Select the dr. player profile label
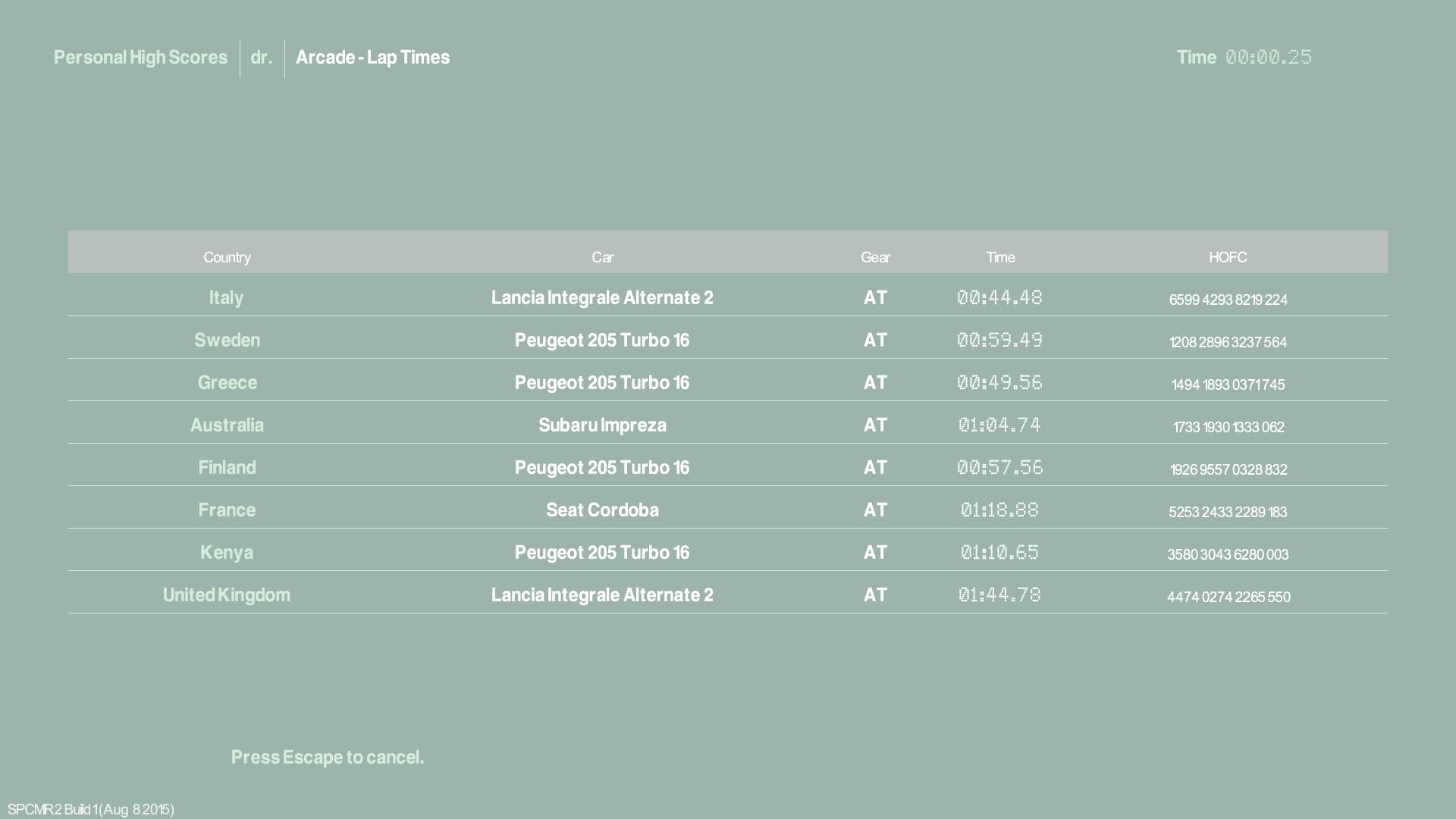Viewport: 1456px width, 819px height. click(x=261, y=58)
